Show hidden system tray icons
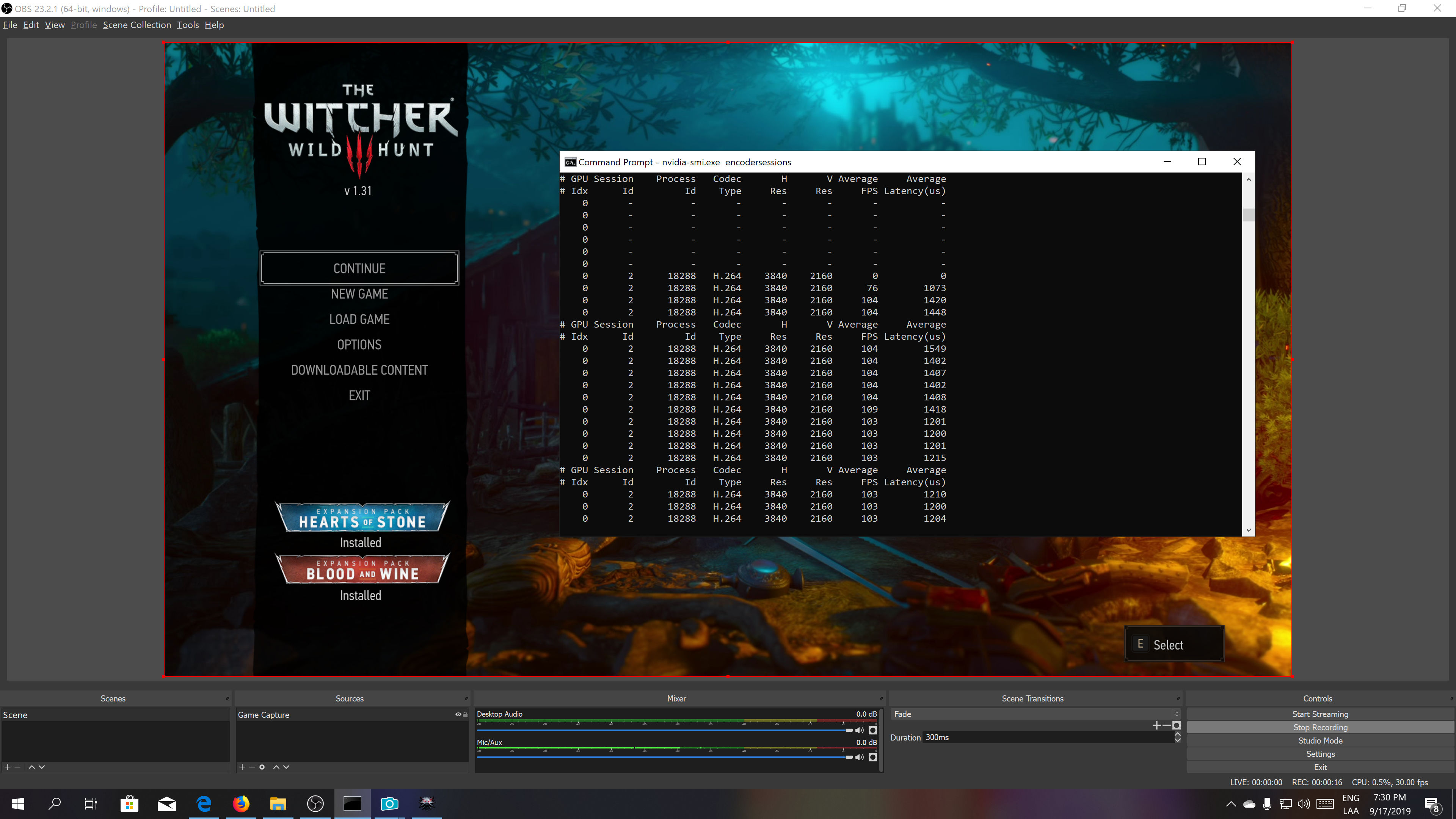Viewport: 1456px width, 819px height. (1230, 804)
